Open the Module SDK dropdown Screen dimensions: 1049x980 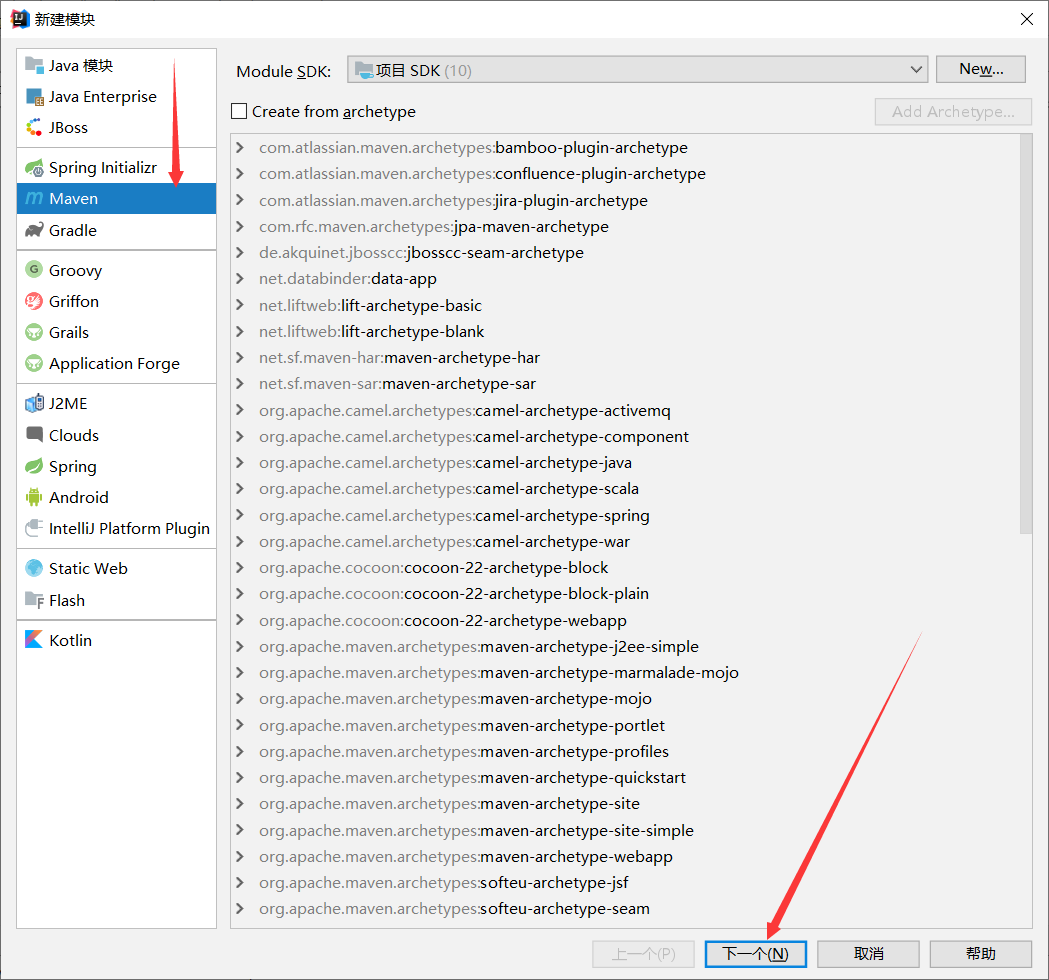pos(637,70)
